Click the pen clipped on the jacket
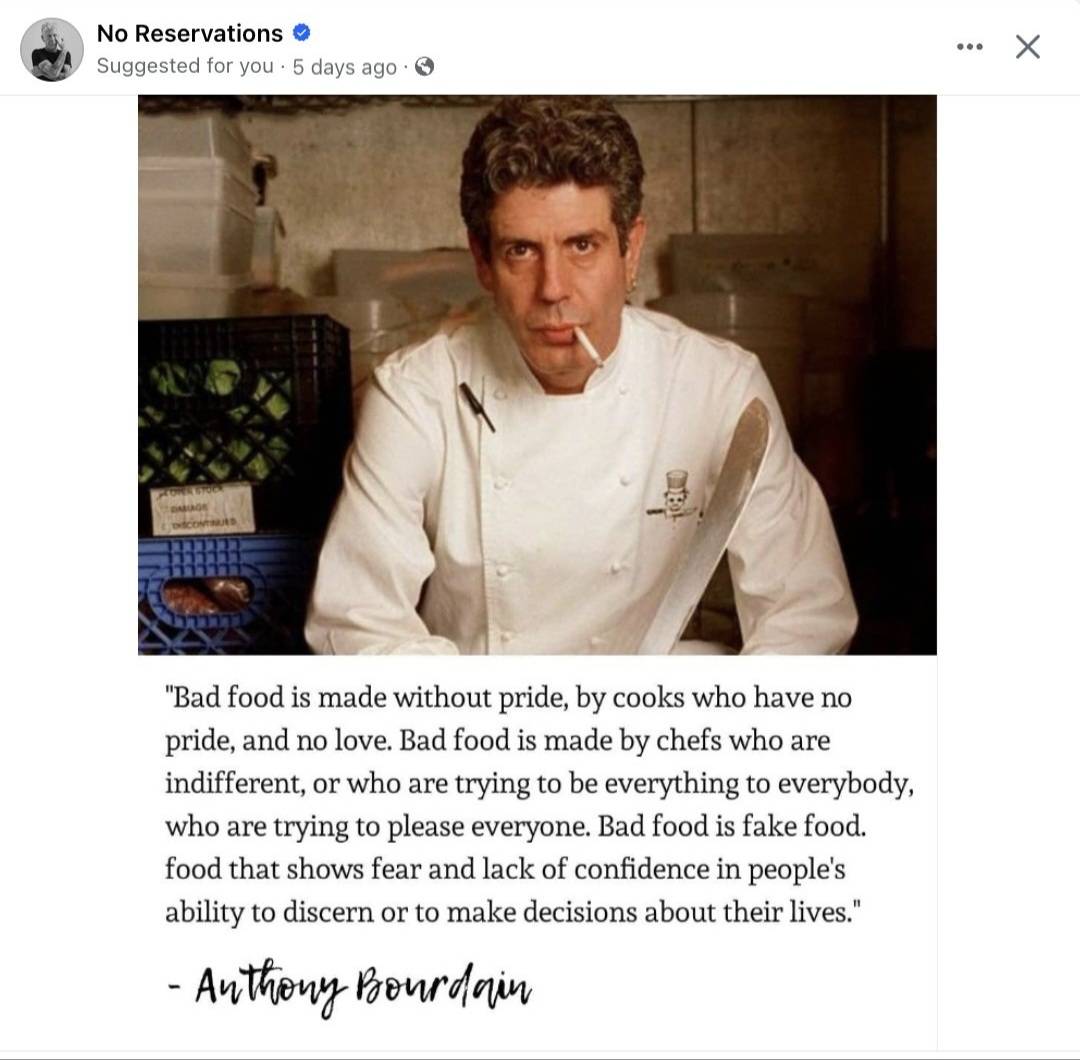Image resolution: width=1080 pixels, height=1060 pixels. tap(477, 407)
